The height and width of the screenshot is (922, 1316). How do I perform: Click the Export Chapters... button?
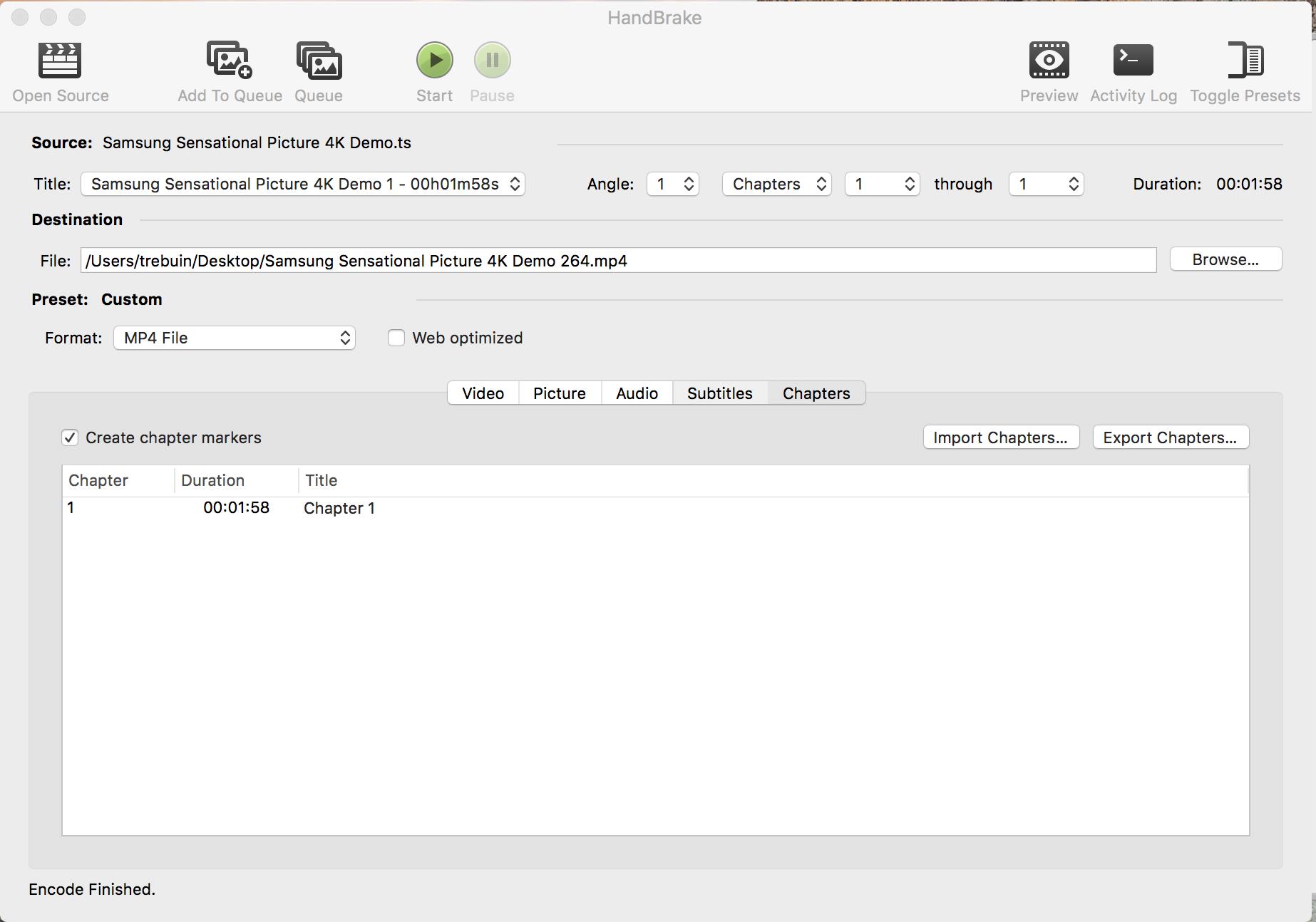[1171, 437]
